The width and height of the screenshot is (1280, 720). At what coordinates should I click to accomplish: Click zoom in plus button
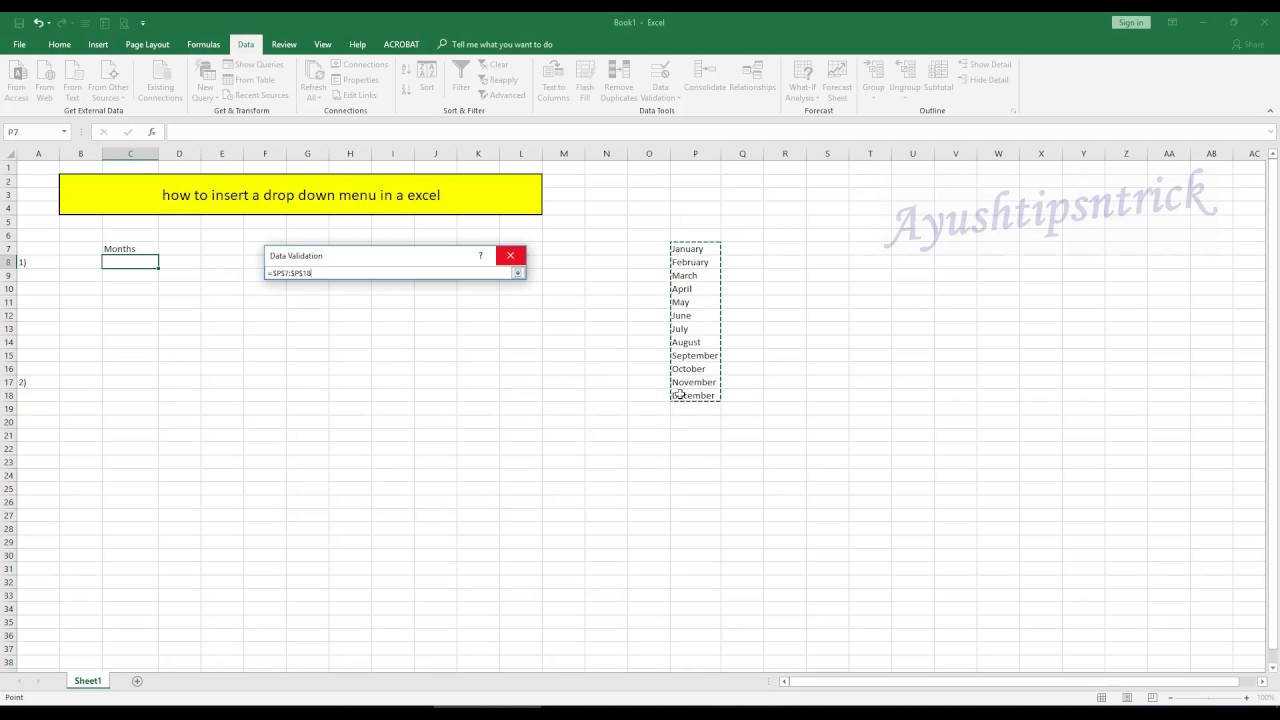point(1246,697)
